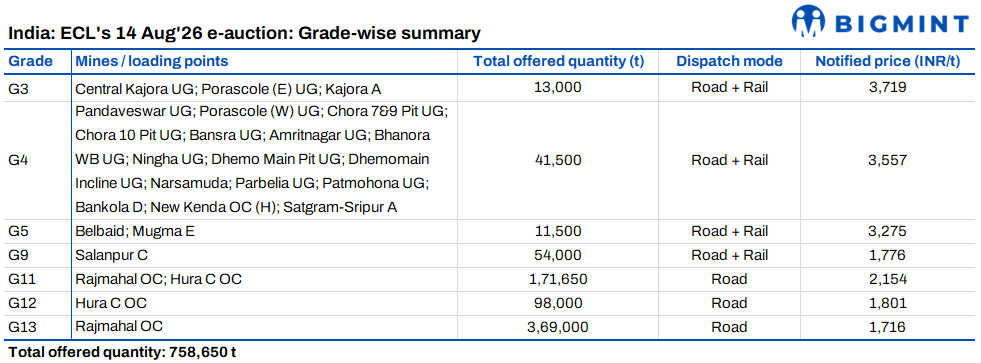Select the G13 grade cell
This screenshot has height=363, width=981.
[x=21, y=327]
